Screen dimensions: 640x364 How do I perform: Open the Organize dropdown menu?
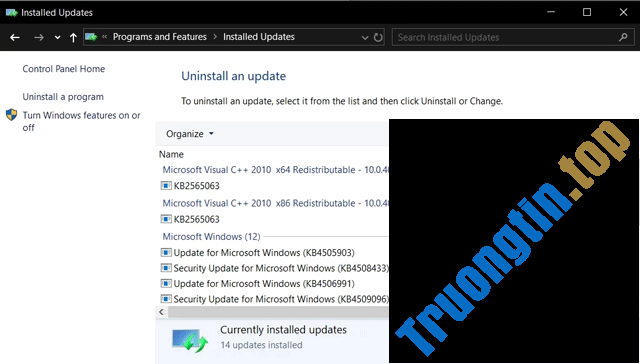point(190,134)
